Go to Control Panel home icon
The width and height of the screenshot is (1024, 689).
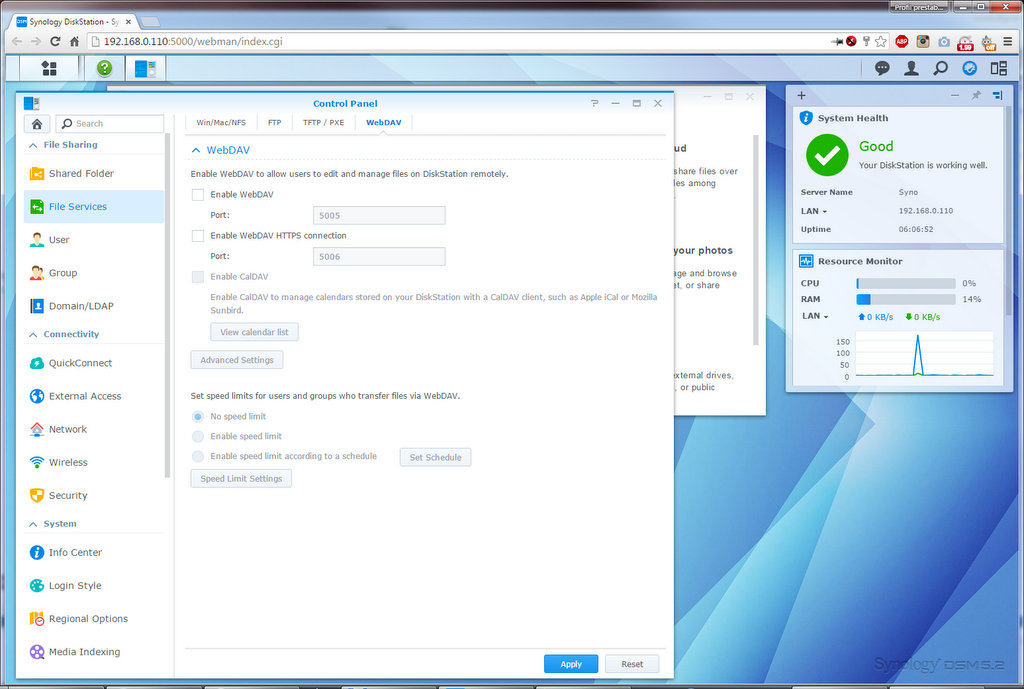(37, 123)
